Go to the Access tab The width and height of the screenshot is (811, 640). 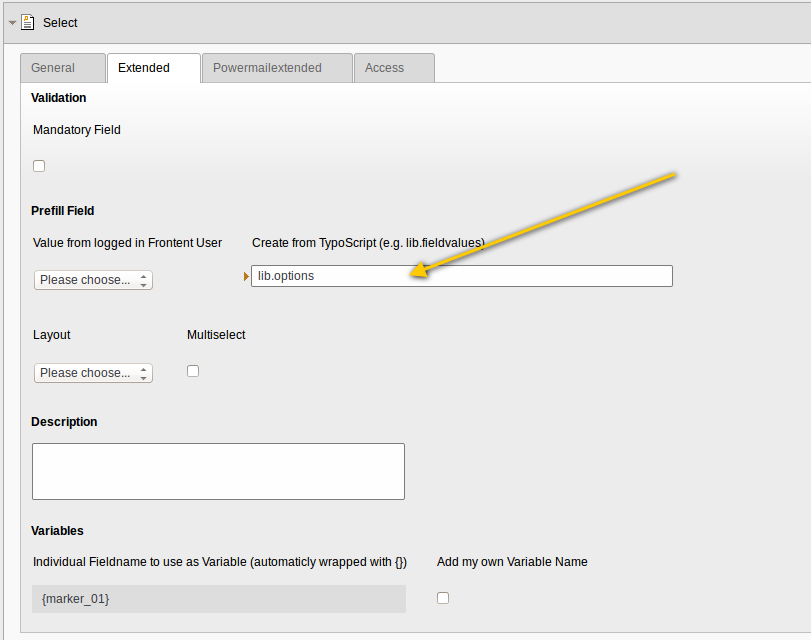(x=384, y=68)
